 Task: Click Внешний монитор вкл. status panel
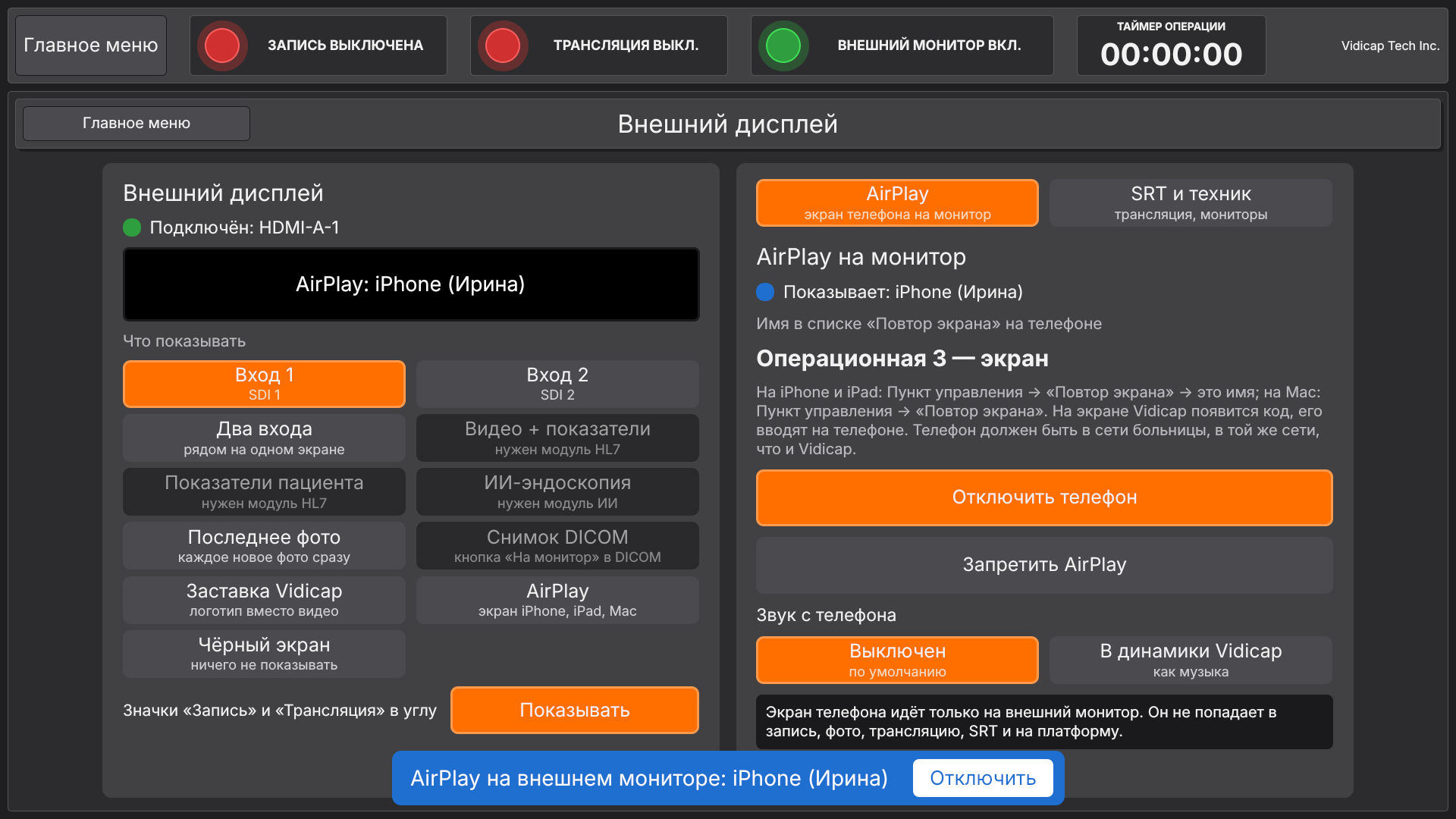pyautogui.click(x=902, y=45)
